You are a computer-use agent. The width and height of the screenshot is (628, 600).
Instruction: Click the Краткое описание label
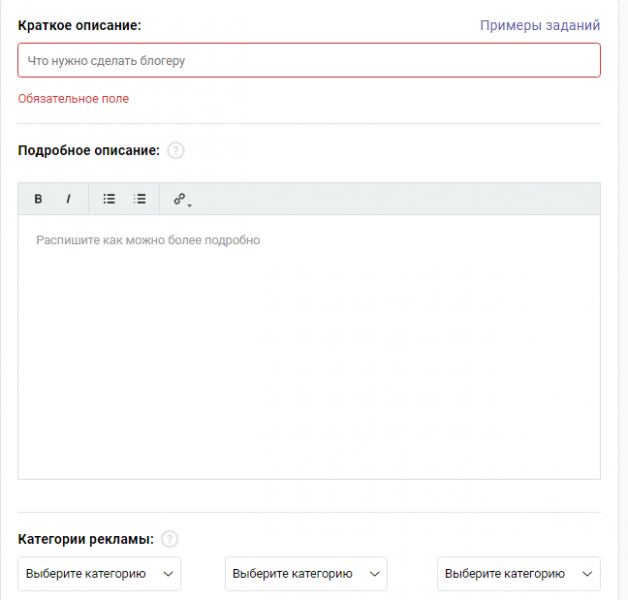[x=80, y=25]
